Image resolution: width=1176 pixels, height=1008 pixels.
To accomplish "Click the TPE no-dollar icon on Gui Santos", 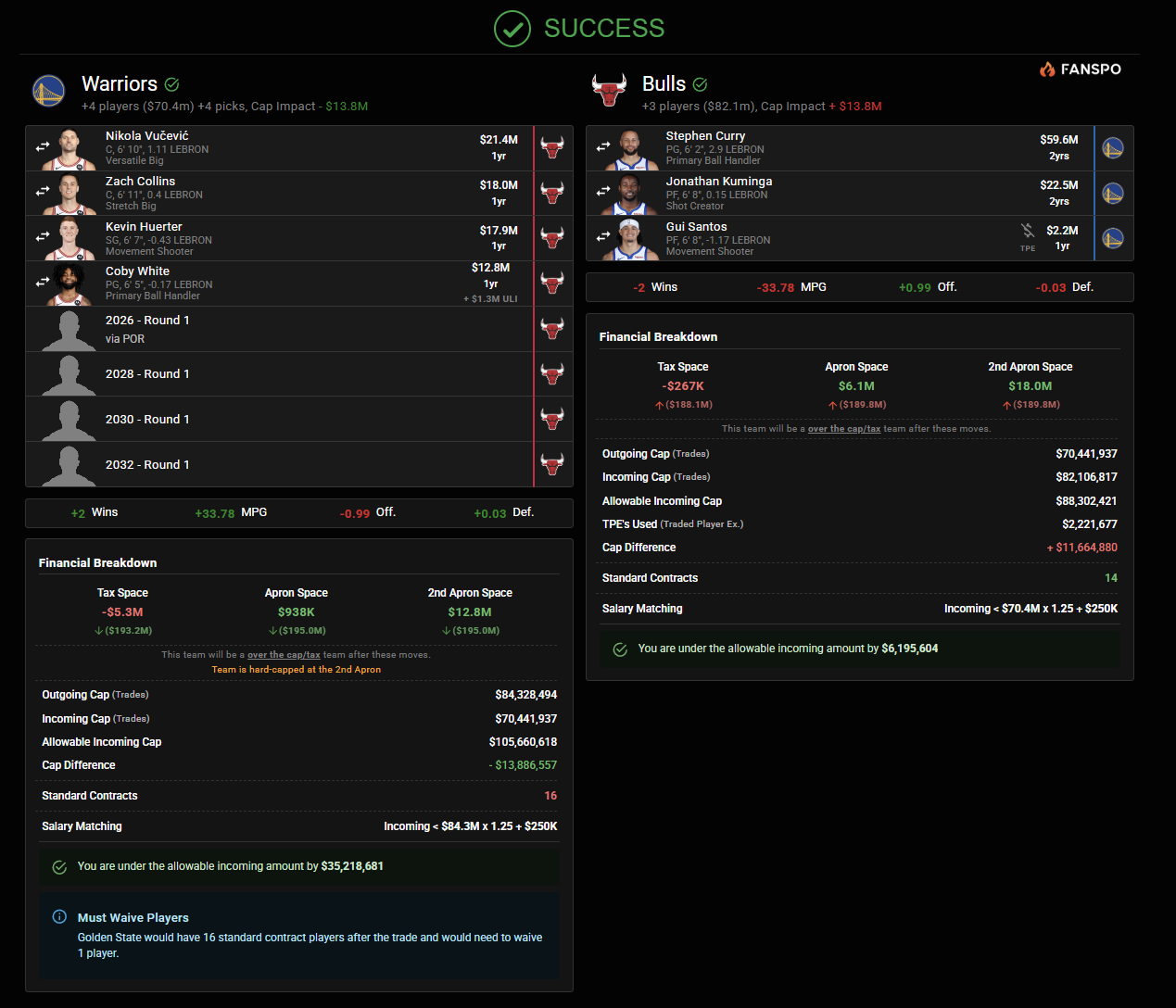I will pos(1028,231).
